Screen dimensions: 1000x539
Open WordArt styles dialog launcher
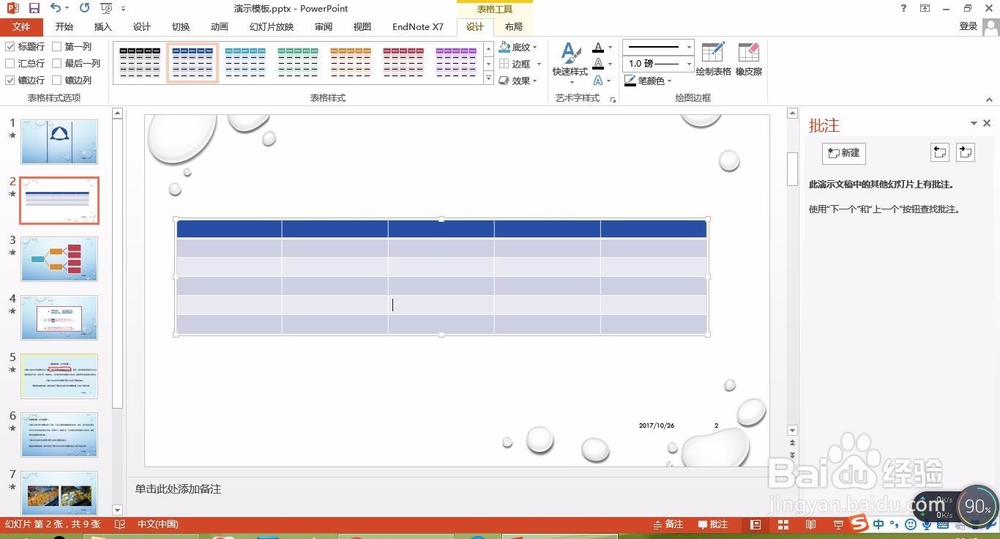tap(613, 100)
